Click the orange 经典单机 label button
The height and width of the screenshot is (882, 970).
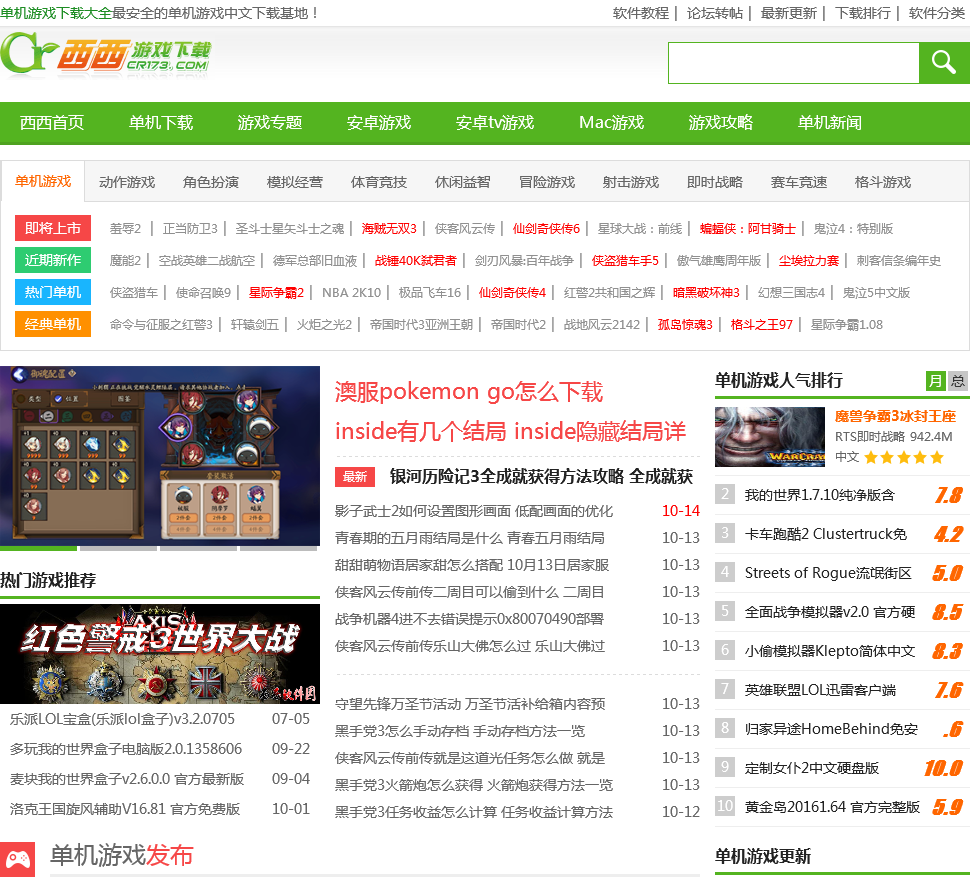[53, 324]
